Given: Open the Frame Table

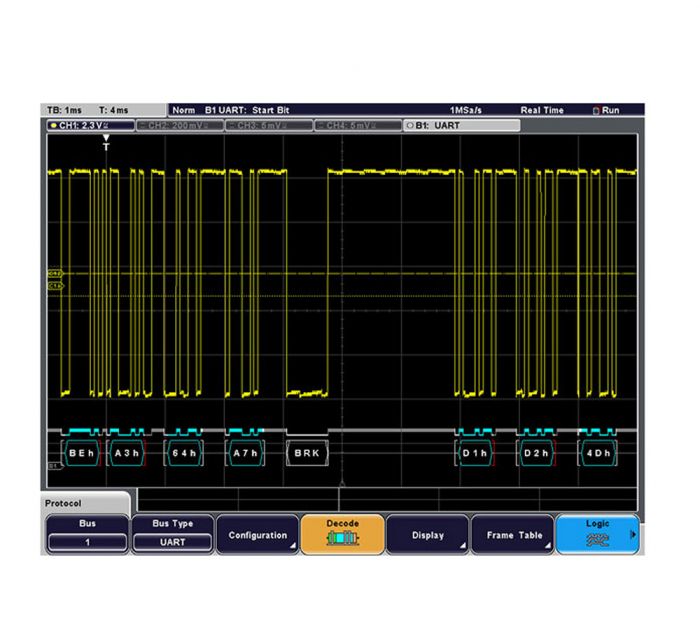Looking at the screenshot, I should 513,535.
